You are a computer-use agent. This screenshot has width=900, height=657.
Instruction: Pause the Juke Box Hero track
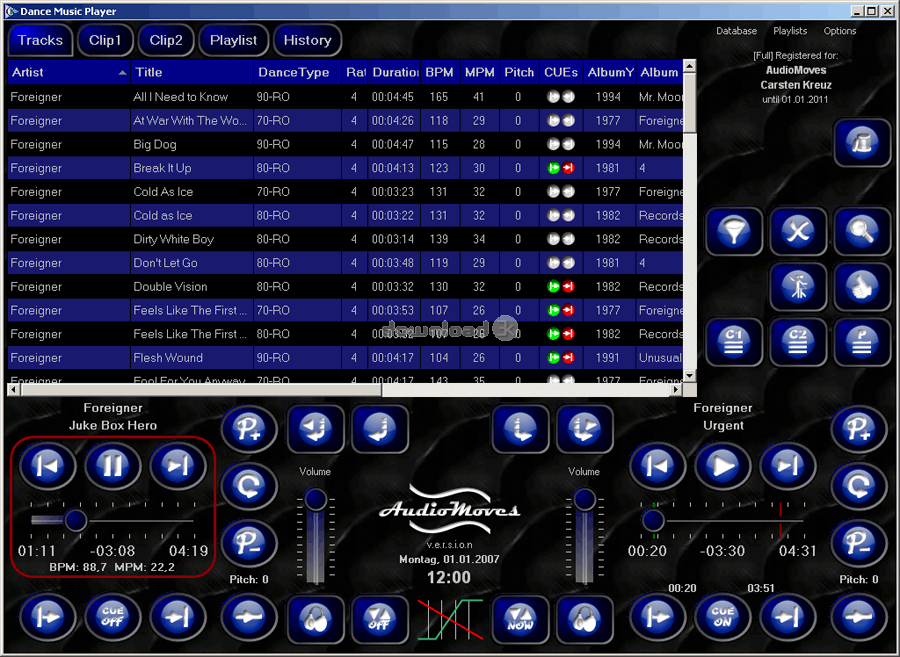click(x=112, y=465)
